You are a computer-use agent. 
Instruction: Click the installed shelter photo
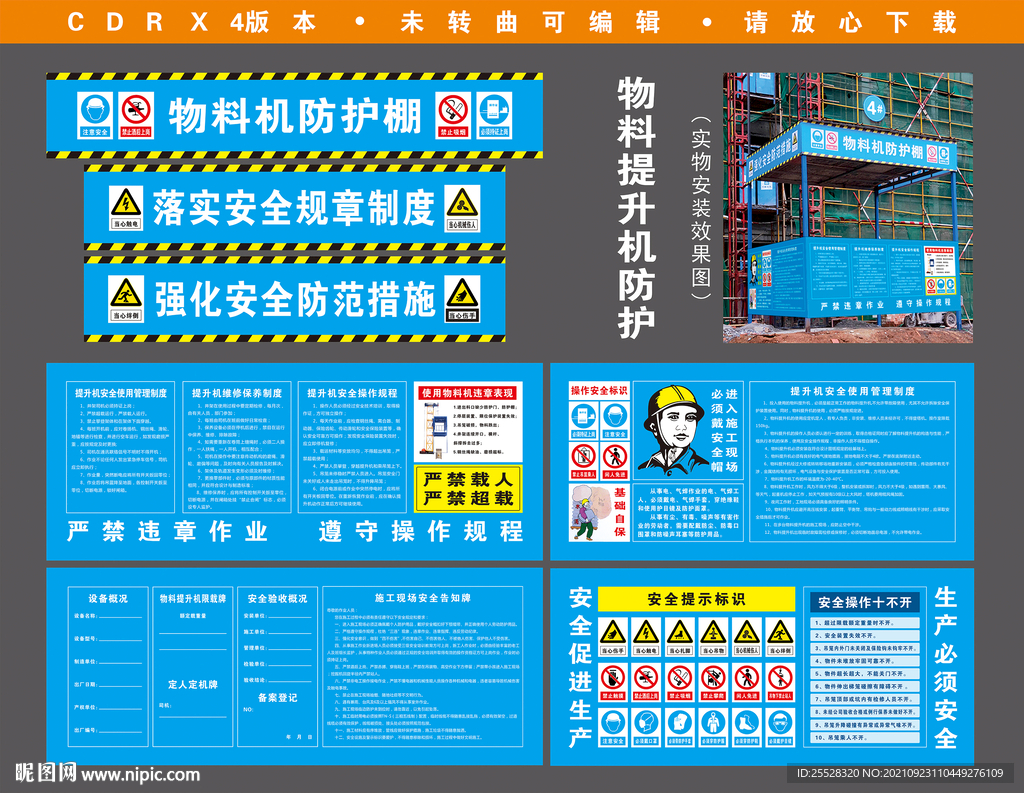pos(847,208)
